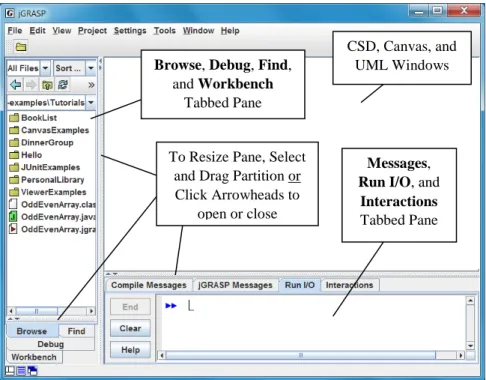Viewport: 486px width, 380px height.
Task: Switch to the Compile Messages tab
Action: (149, 285)
